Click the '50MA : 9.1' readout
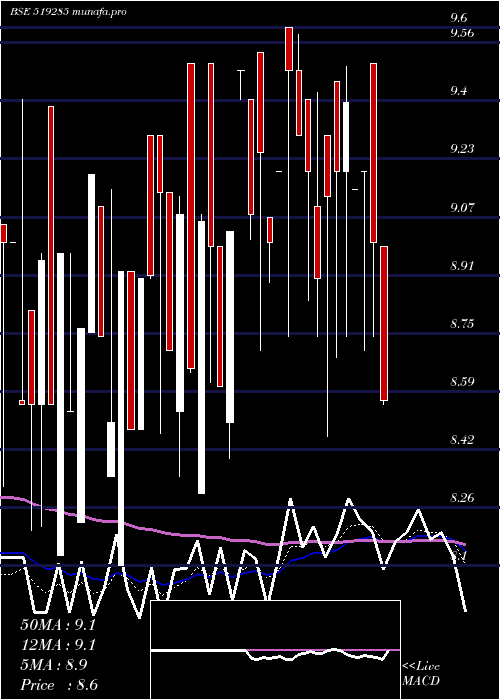This screenshot has width=500, height=700. click(58, 625)
